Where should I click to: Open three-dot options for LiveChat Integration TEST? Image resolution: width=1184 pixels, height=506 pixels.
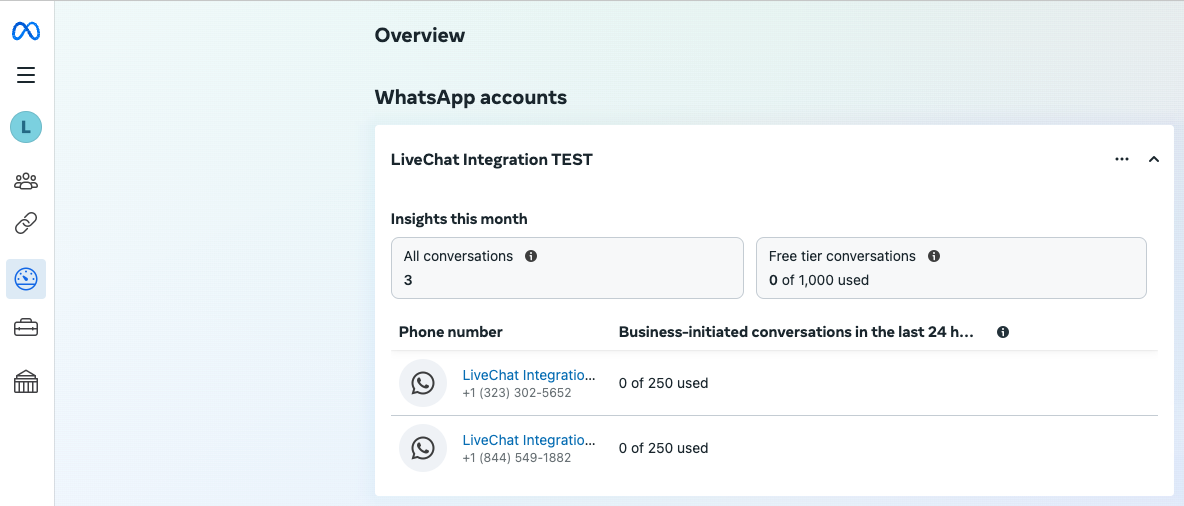(x=1122, y=159)
